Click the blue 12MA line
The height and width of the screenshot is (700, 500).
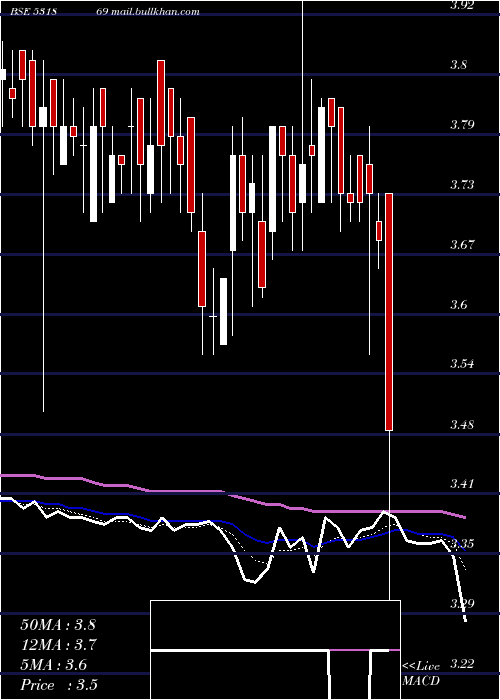click(232, 523)
